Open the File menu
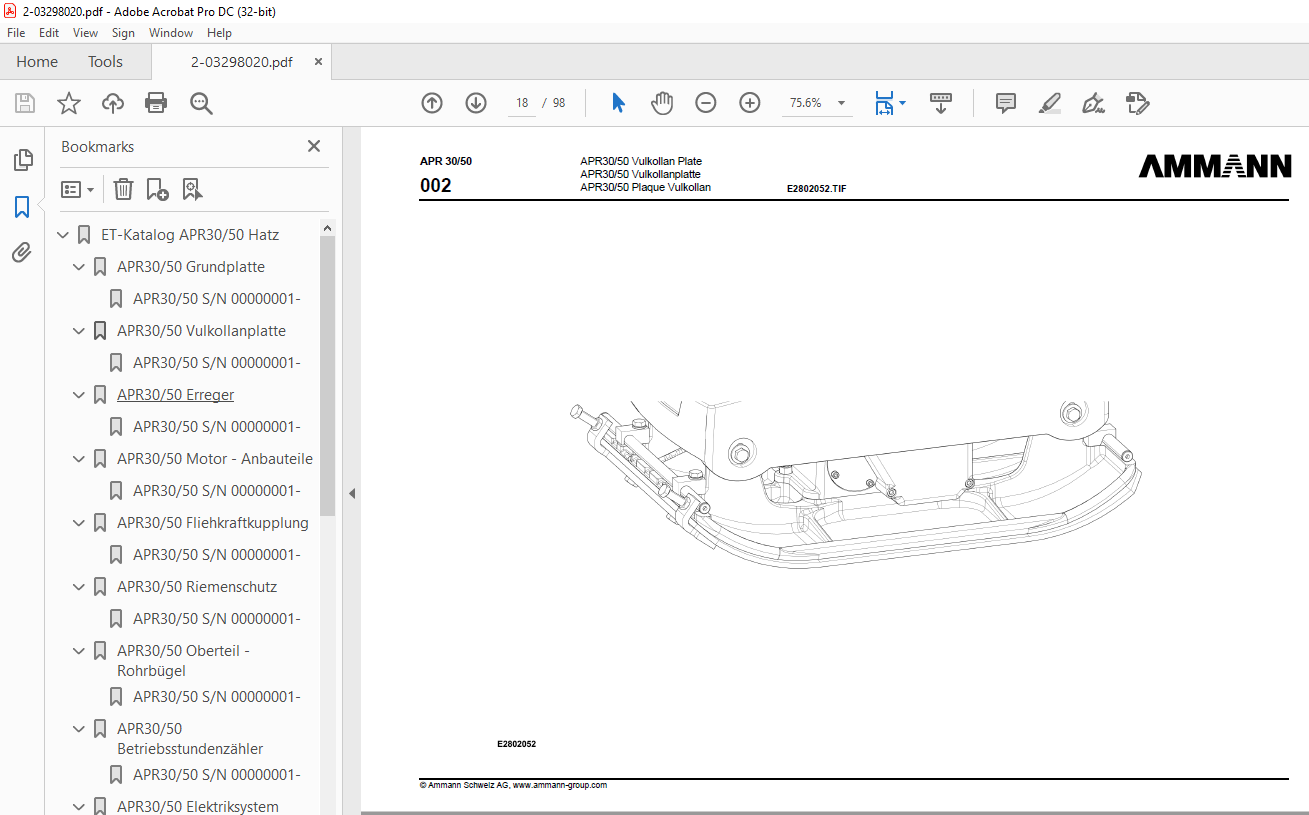The image size is (1309, 815). pos(16,33)
